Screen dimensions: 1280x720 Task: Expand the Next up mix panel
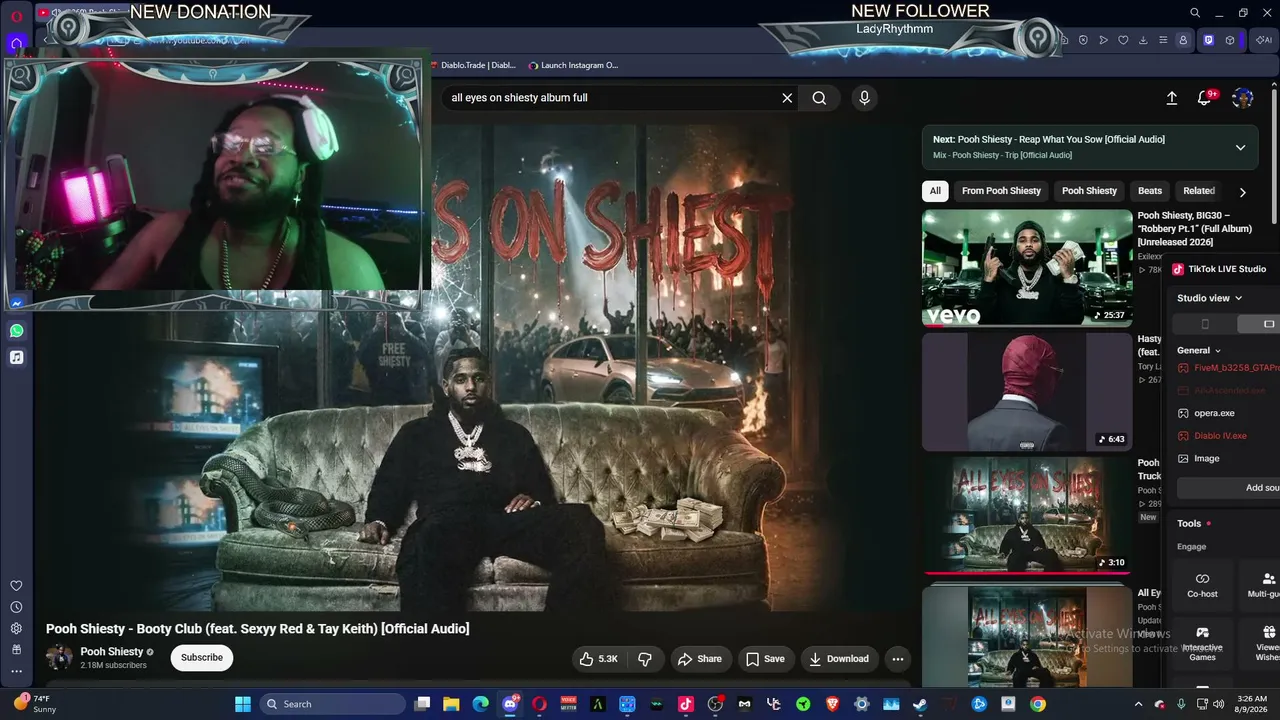(1240, 147)
